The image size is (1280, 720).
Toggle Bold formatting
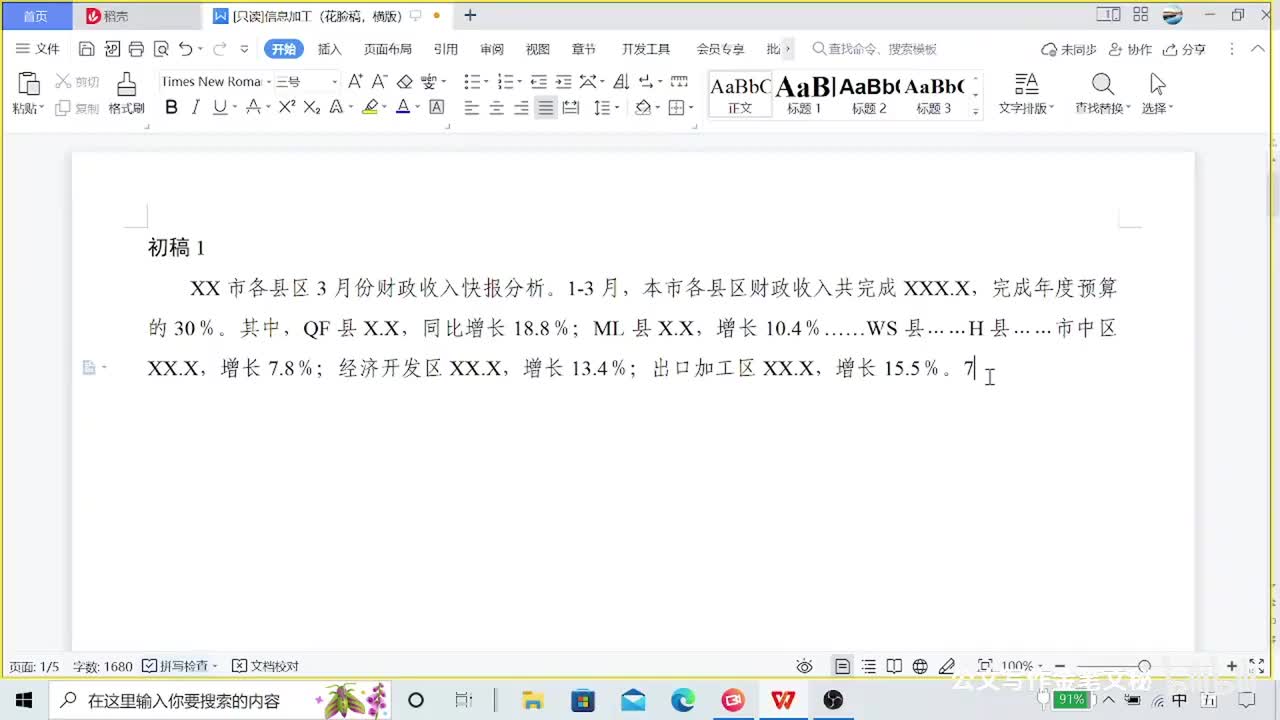(x=171, y=107)
